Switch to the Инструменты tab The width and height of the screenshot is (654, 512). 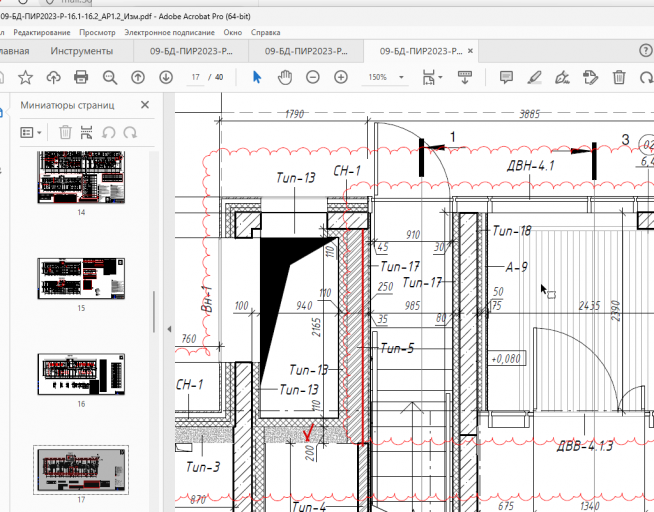tap(81, 51)
